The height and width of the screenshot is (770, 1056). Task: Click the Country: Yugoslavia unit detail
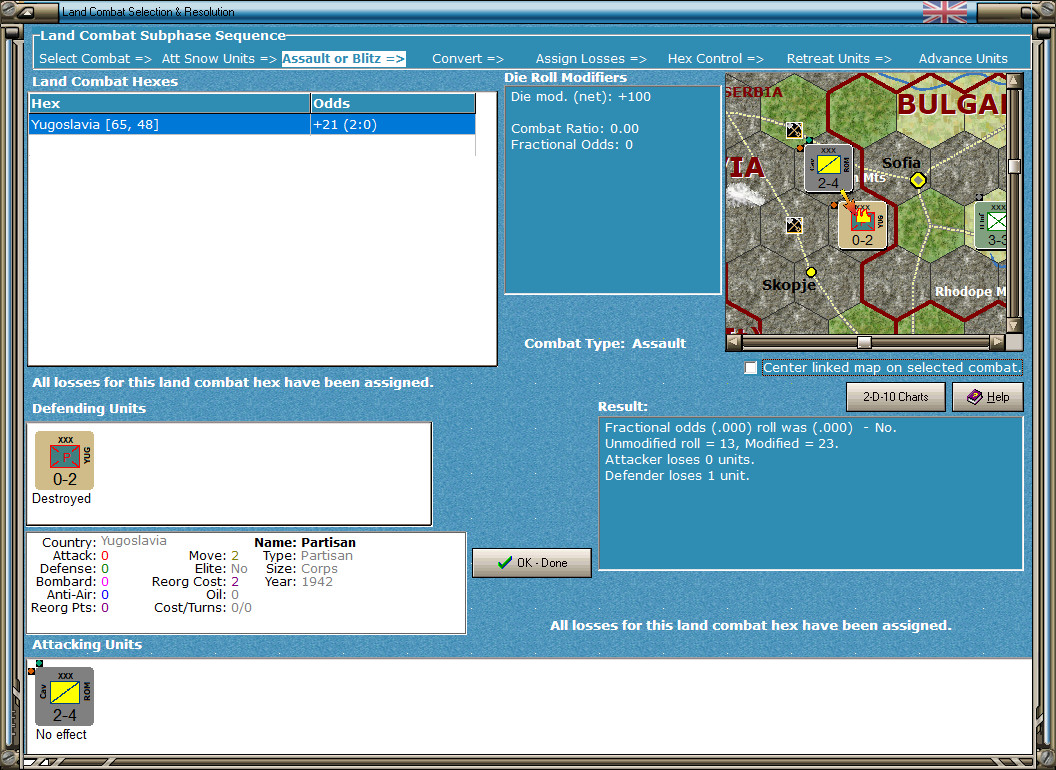[104, 542]
